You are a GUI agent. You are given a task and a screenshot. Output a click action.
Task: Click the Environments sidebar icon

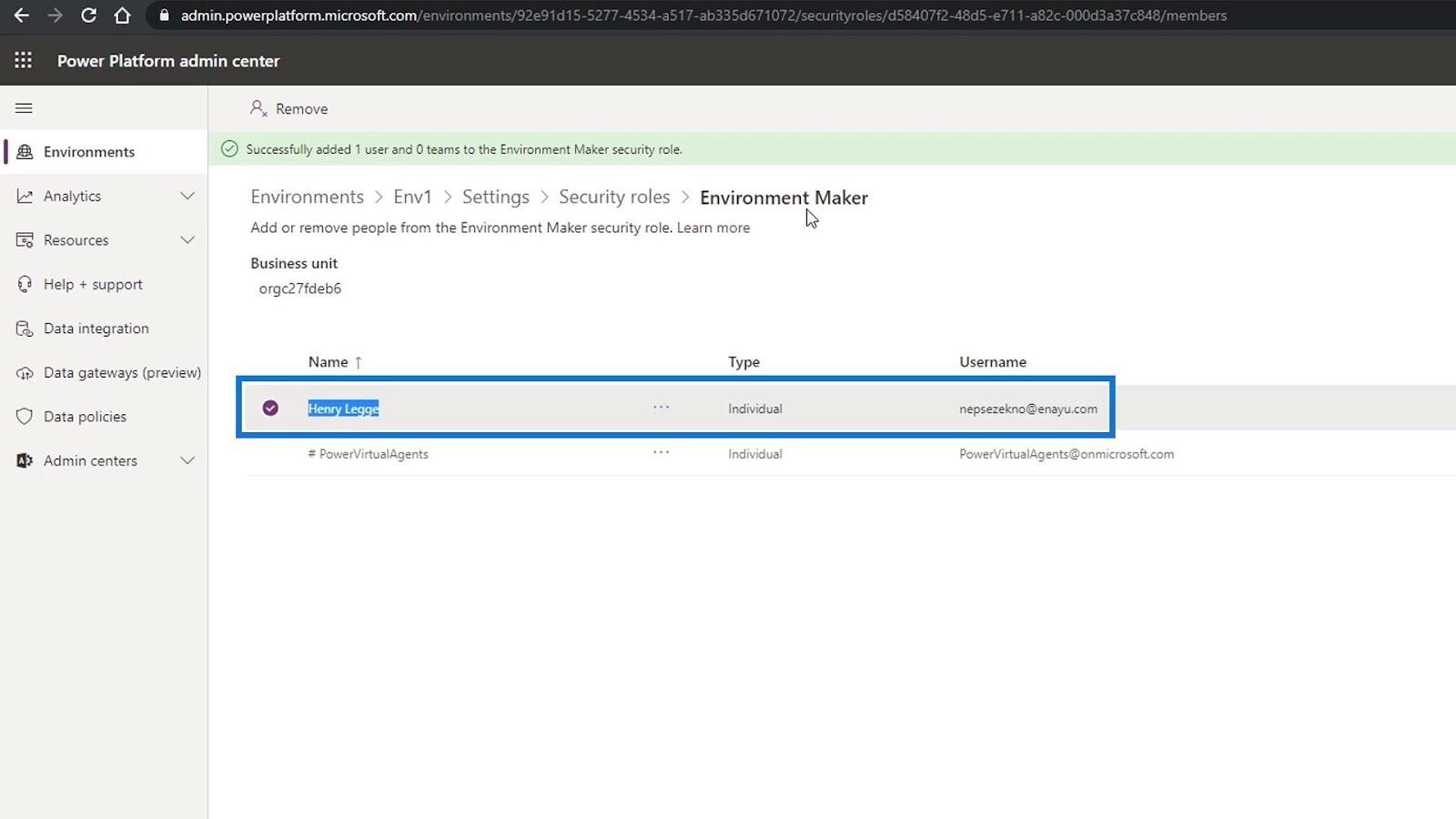coord(25,152)
